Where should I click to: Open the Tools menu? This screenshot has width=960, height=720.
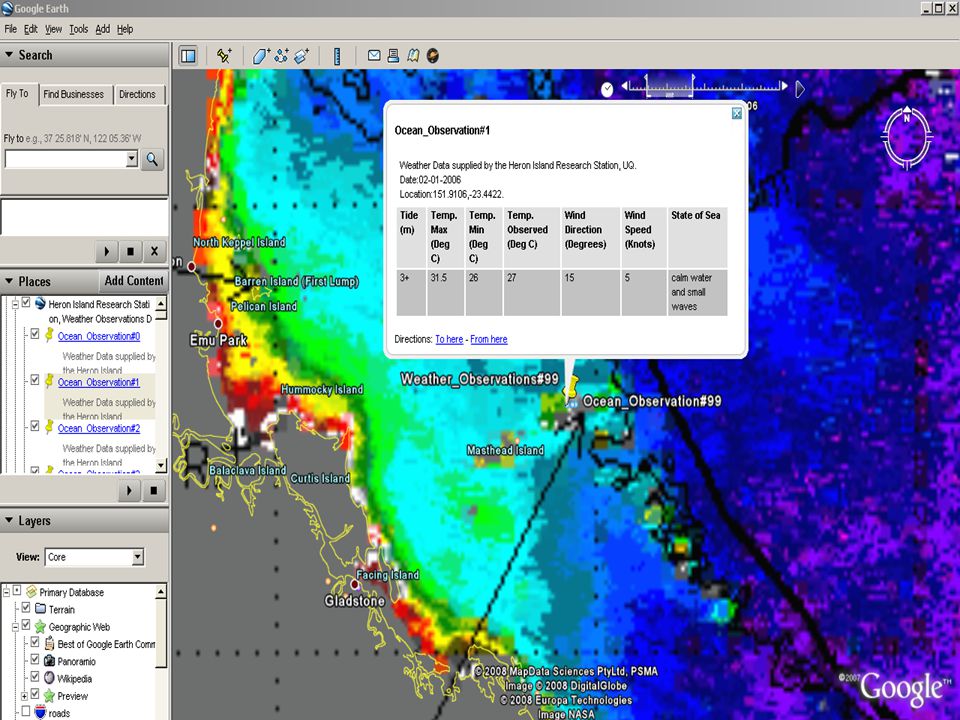(x=78, y=29)
